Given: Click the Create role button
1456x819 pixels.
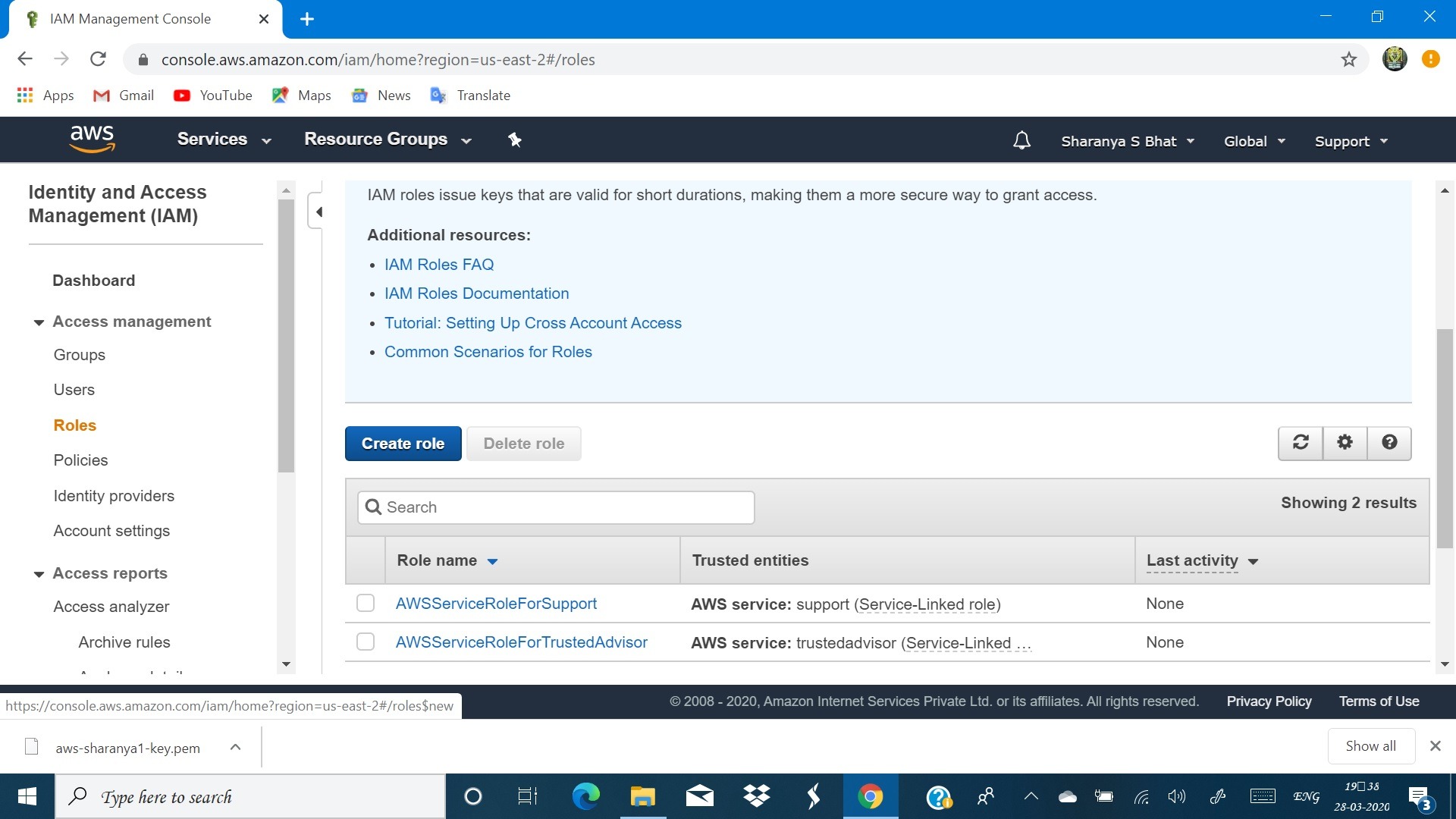Looking at the screenshot, I should 403,444.
